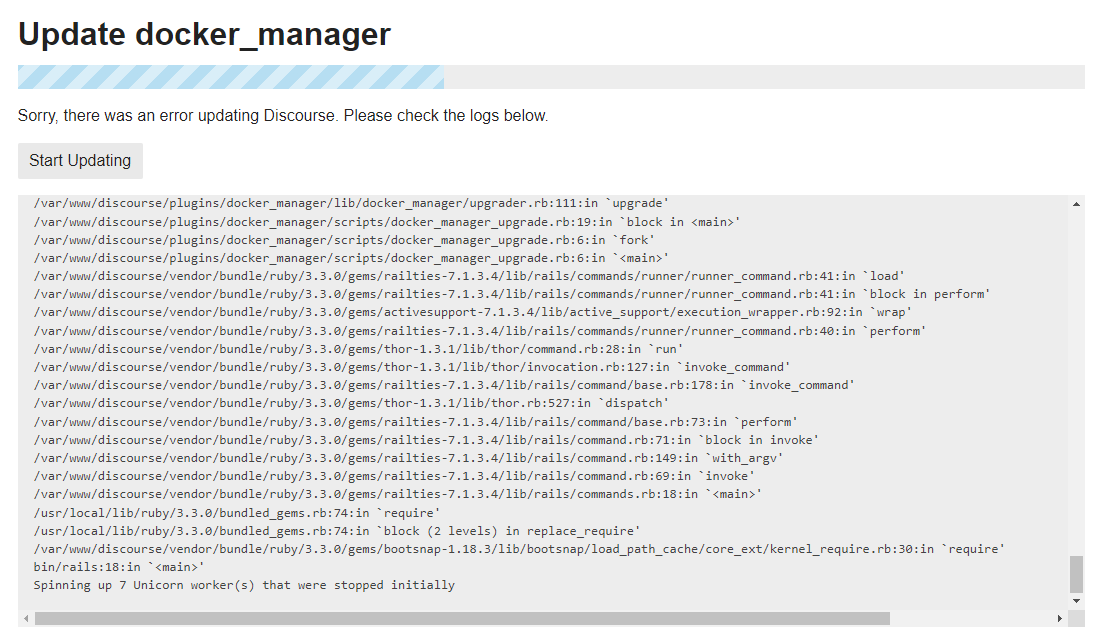Click log line 'bin/rails:18:in <main>'
Image resolution: width=1100 pixels, height=633 pixels.
(x=119, y=567)
